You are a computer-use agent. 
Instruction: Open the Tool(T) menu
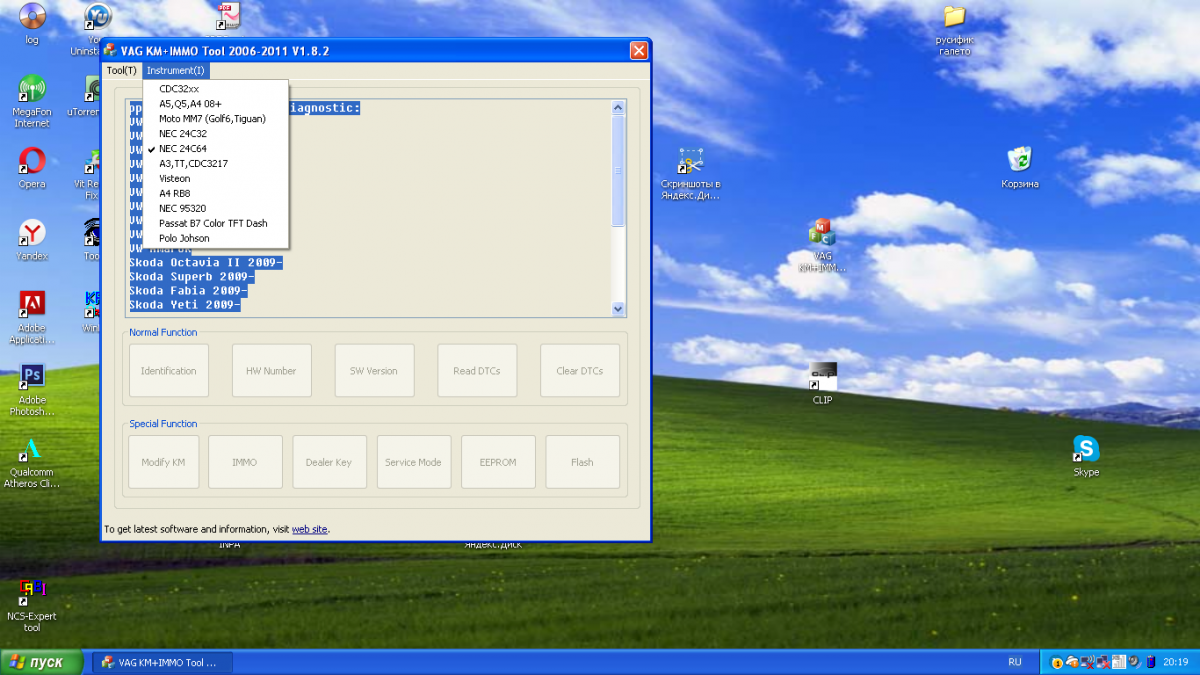tap(122, 71)
